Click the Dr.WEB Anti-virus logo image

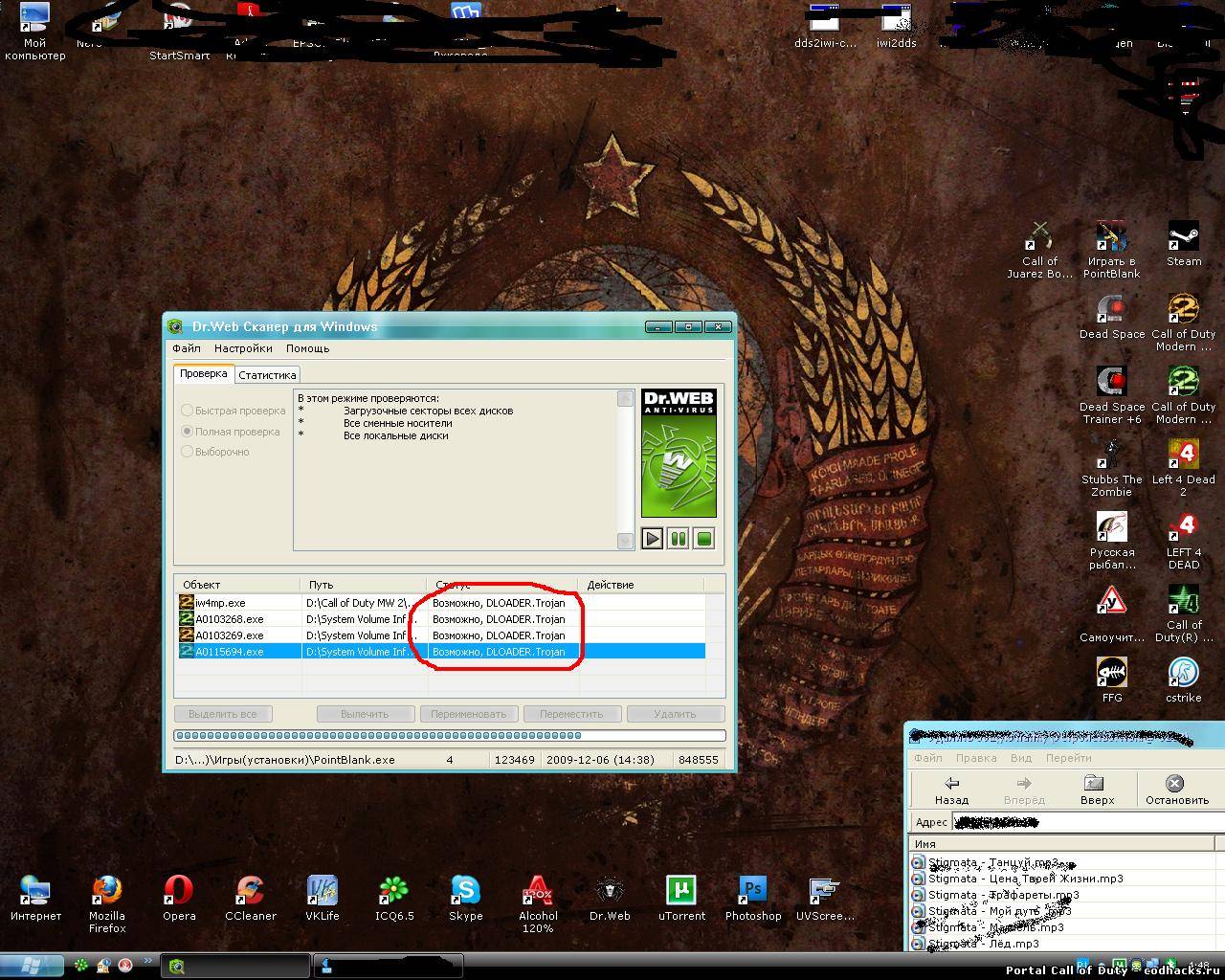pyautogui.click(x=679, y=453)
